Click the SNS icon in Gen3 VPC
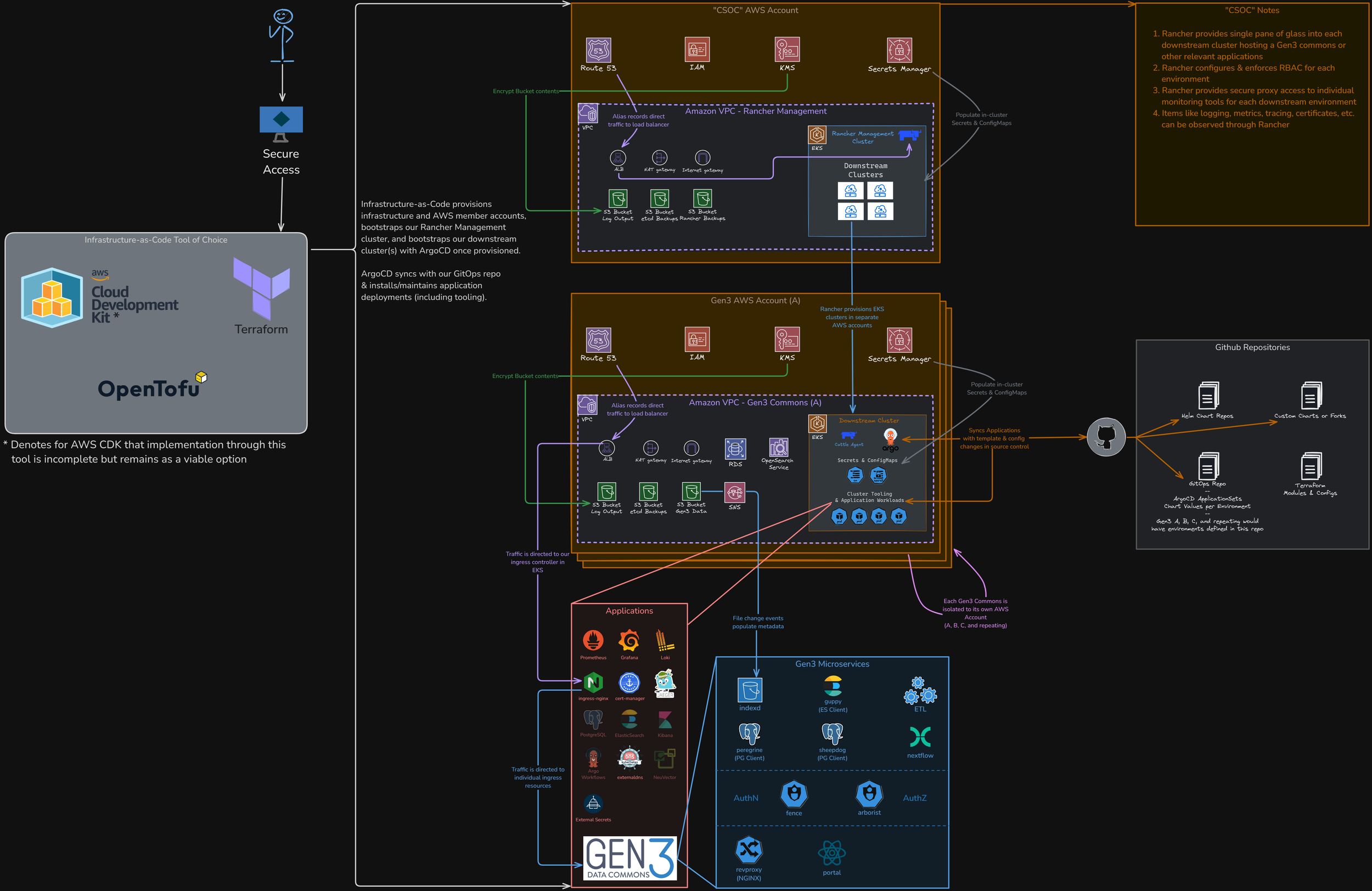This screenshot has height=891, width=1372. pyautogui.click(x=734, y=493)
